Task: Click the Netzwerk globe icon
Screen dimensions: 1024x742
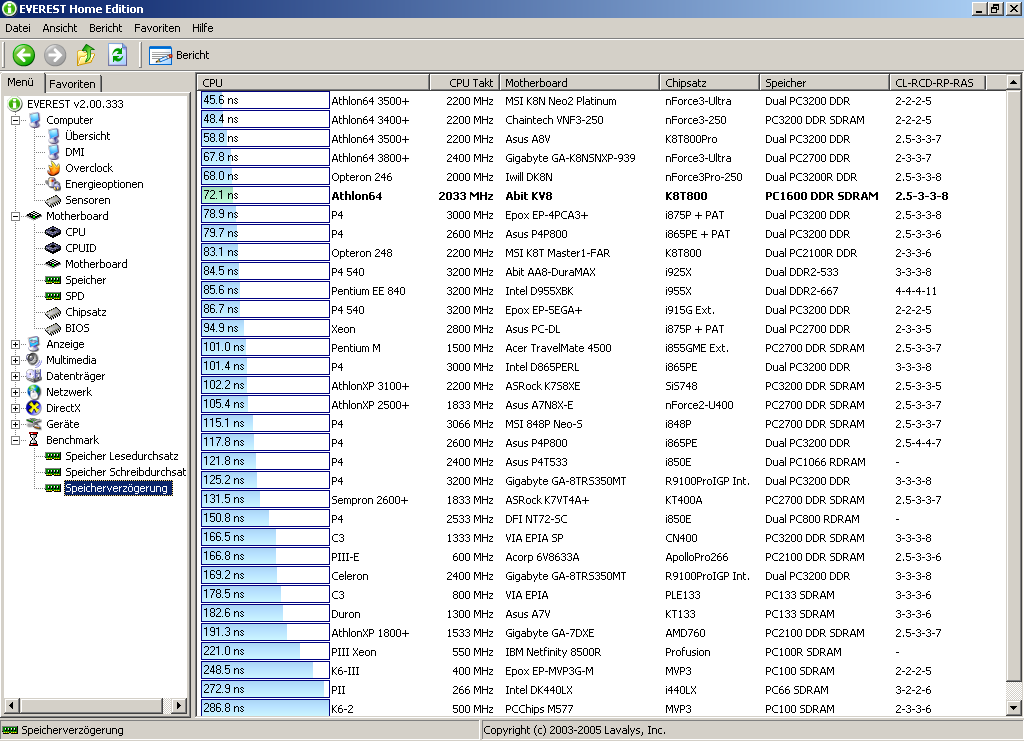Action: click(x=34, y=392)
